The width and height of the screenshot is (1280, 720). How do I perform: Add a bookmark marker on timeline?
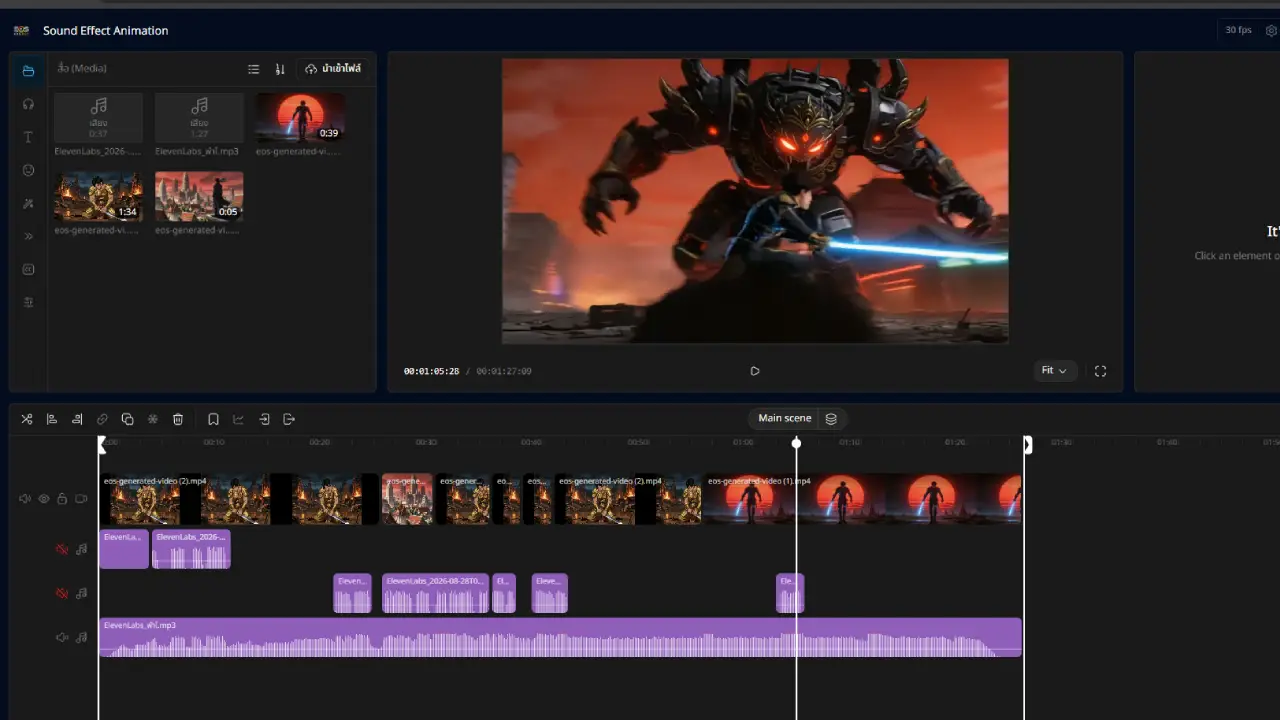point(213,419)
